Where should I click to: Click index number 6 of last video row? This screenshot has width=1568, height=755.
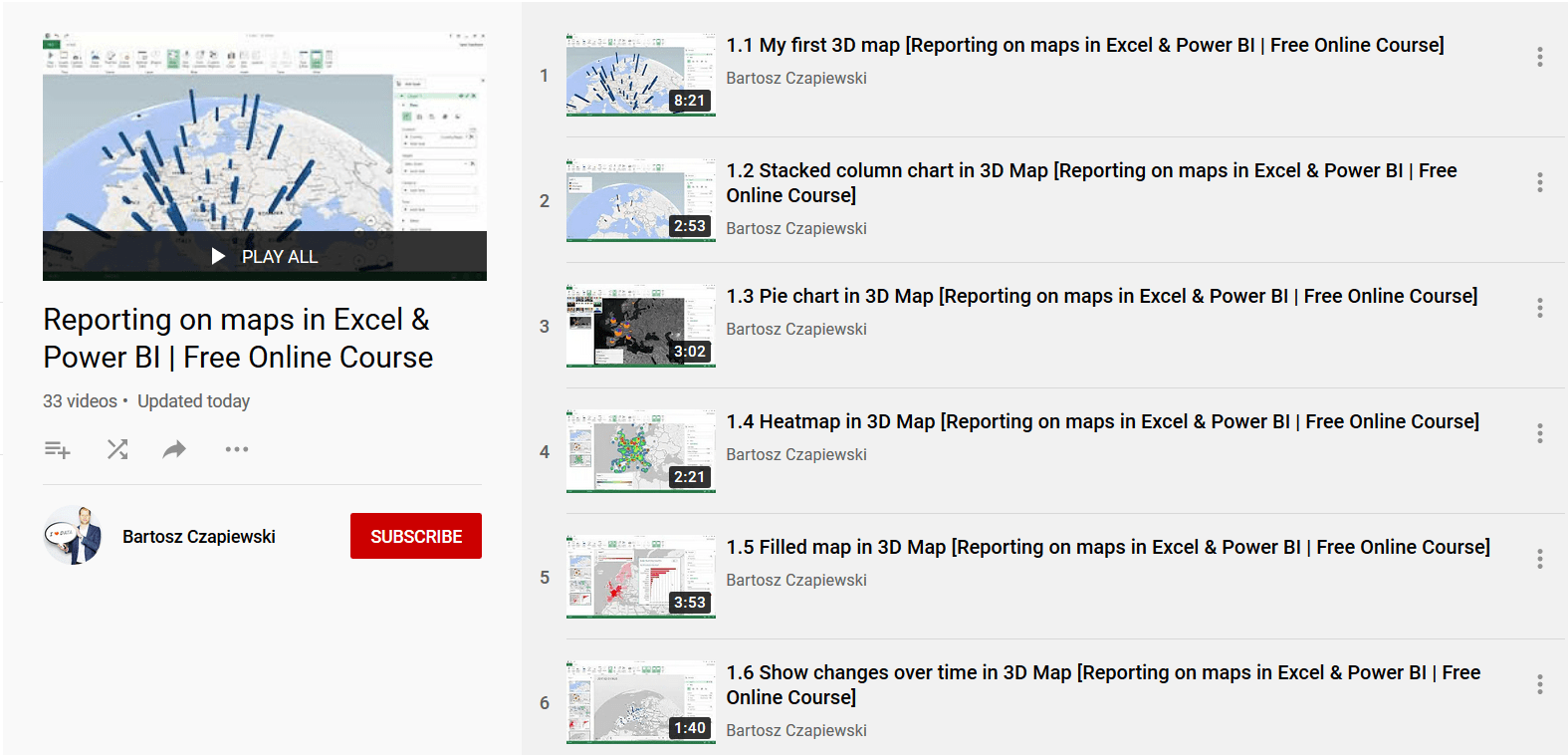pos(545,703)
